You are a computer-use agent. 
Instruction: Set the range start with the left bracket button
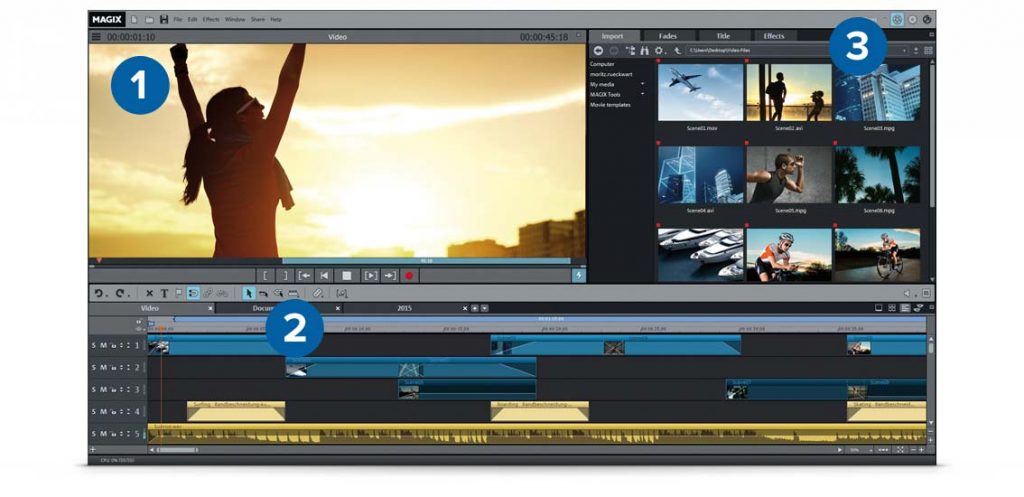click(x=266, y=276)
